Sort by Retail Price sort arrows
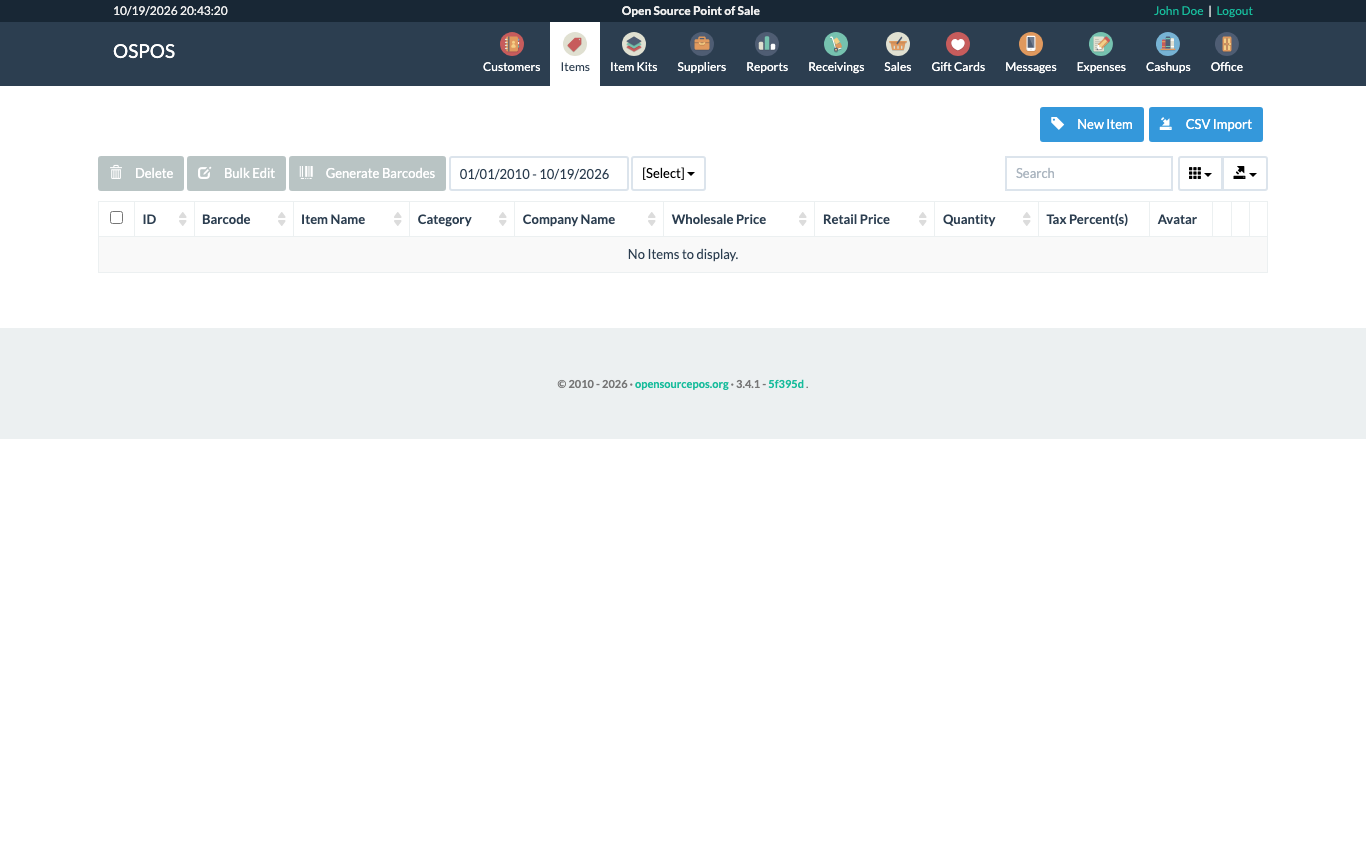1366x860 pixels. [923, 219]
